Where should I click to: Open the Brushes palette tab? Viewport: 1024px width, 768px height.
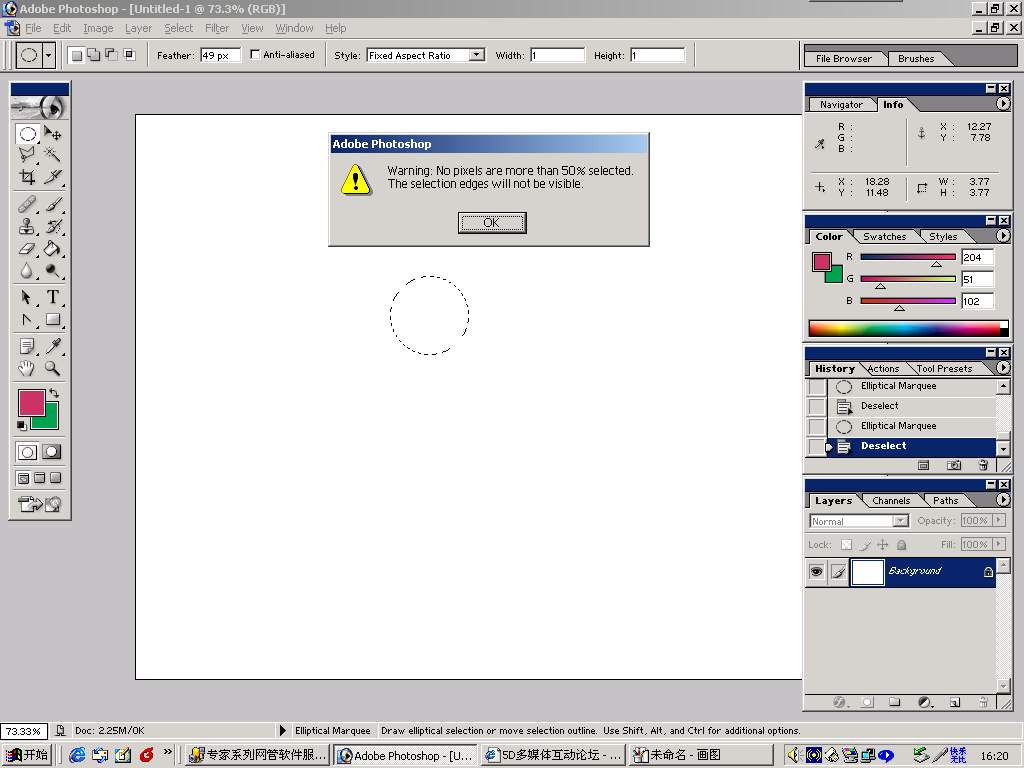pos(916,58)
